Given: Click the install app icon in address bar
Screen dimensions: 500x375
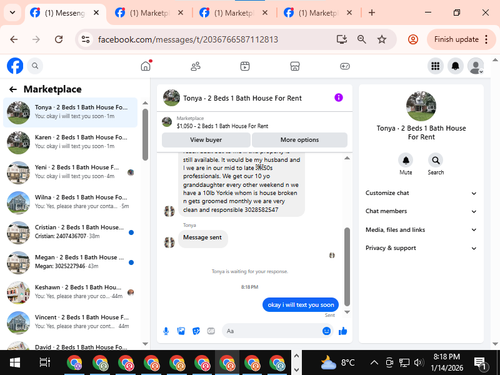Looking at the screenshot, I should [342, 39].
